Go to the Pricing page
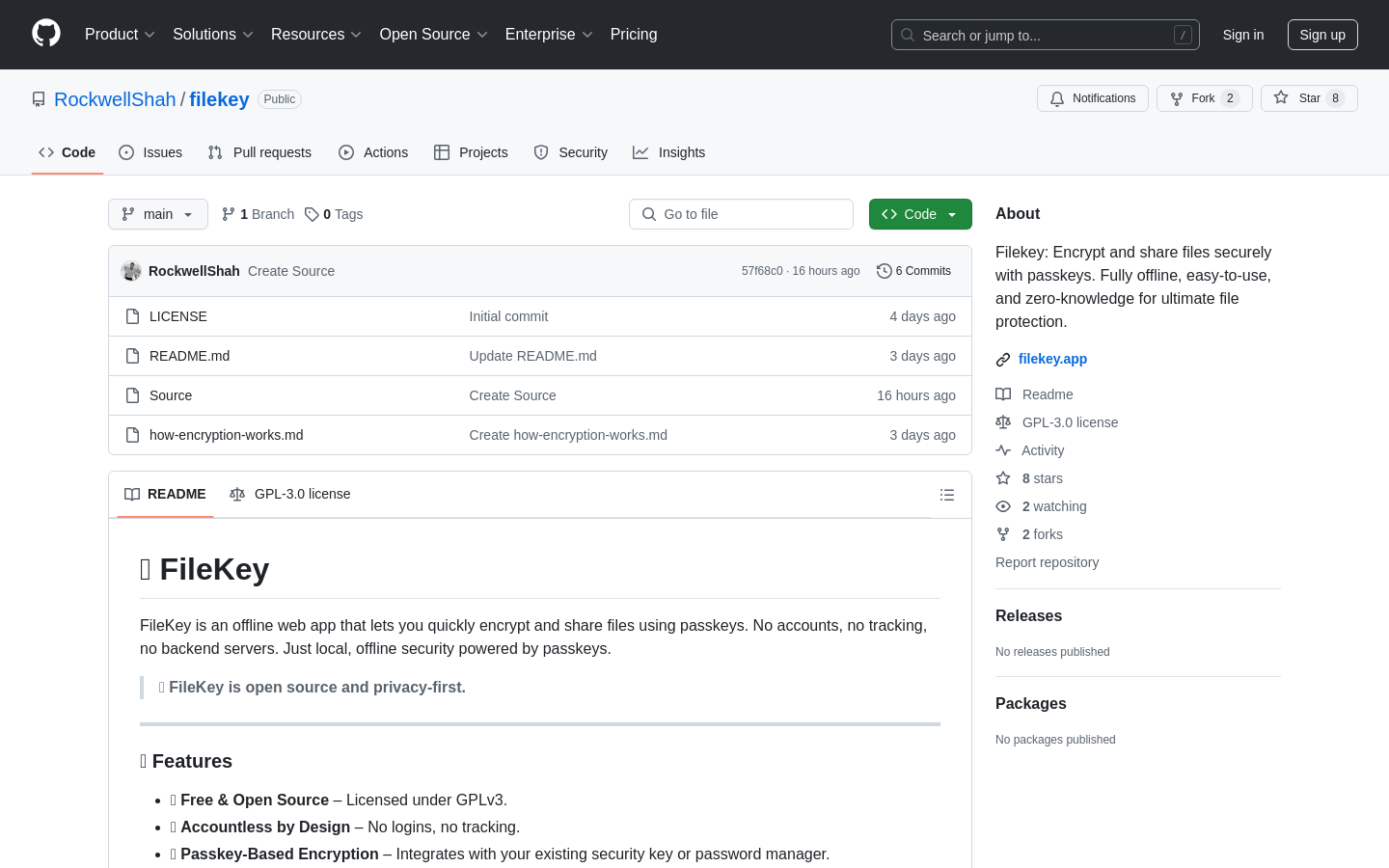 pyautogui.click(x=634, y=35)
